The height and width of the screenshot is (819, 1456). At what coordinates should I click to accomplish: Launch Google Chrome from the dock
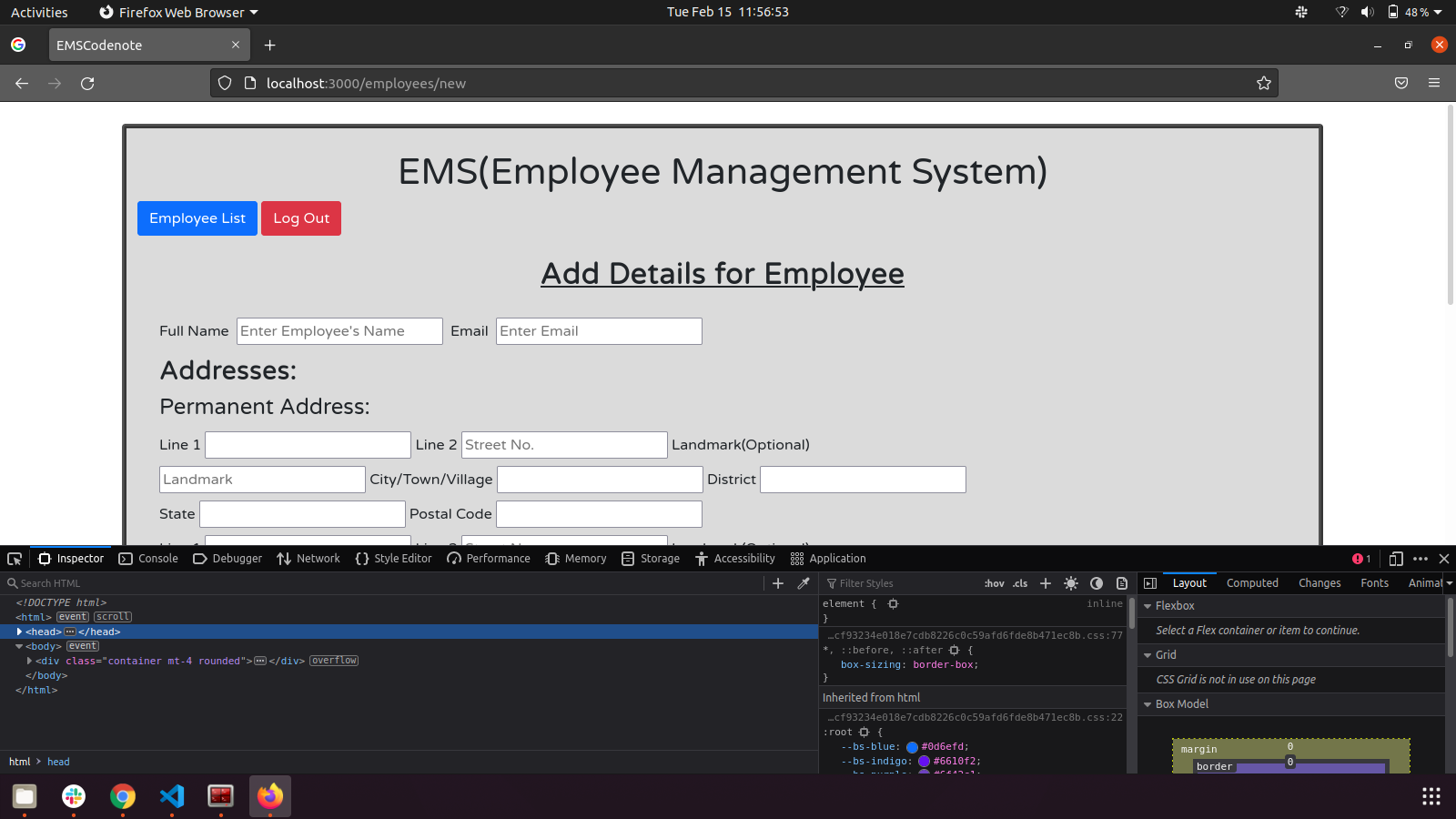123,796
